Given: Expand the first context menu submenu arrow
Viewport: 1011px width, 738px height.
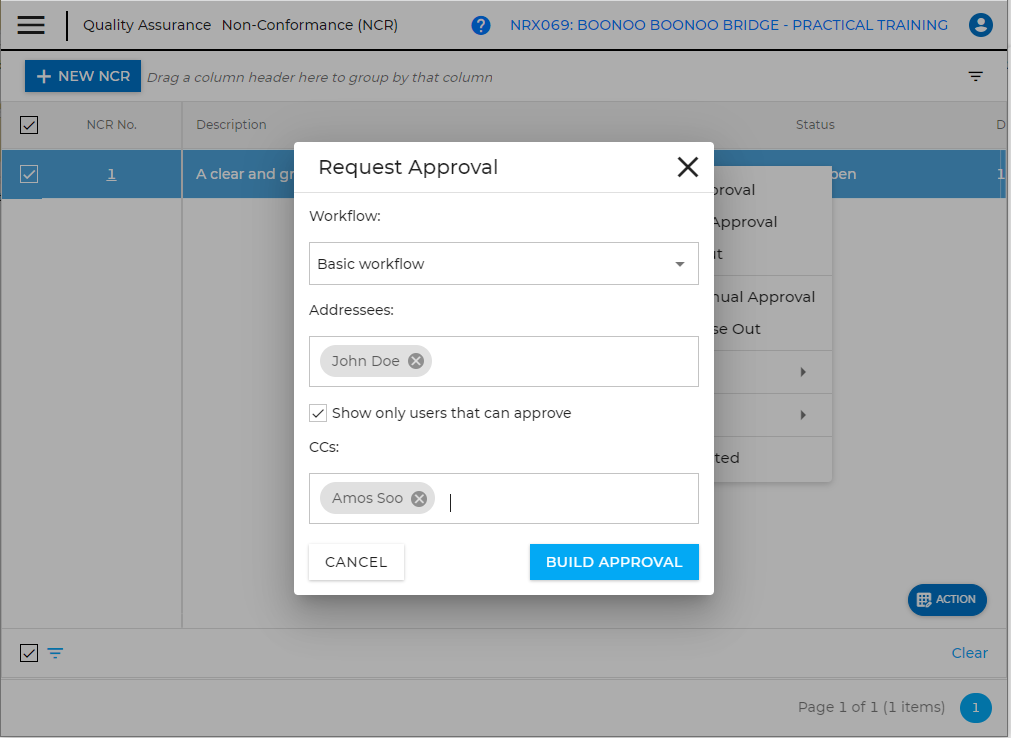Looking at the screenshot, I should (x=802, y=372).
